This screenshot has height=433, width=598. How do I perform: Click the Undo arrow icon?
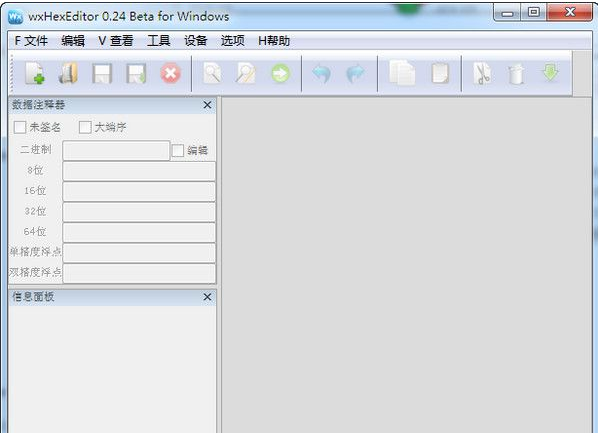pyautogui.click(x=321, y=74)
